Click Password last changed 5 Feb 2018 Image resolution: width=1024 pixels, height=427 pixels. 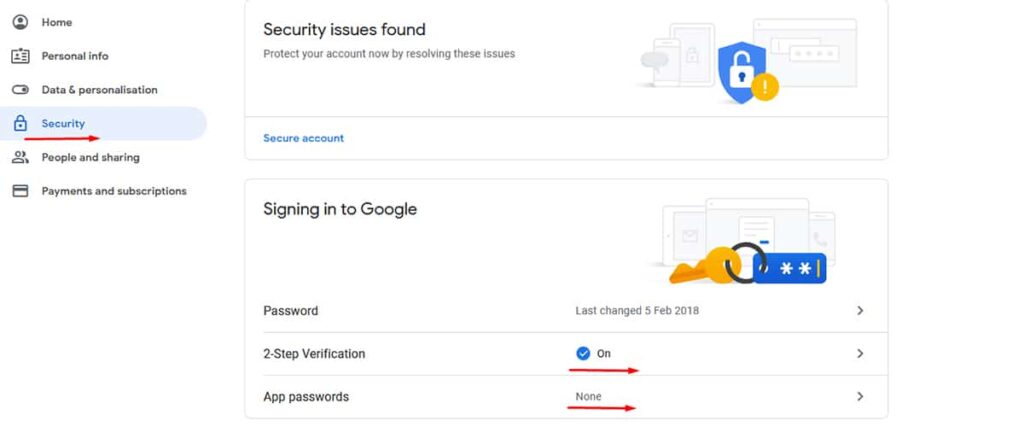[x=637, y=311]
